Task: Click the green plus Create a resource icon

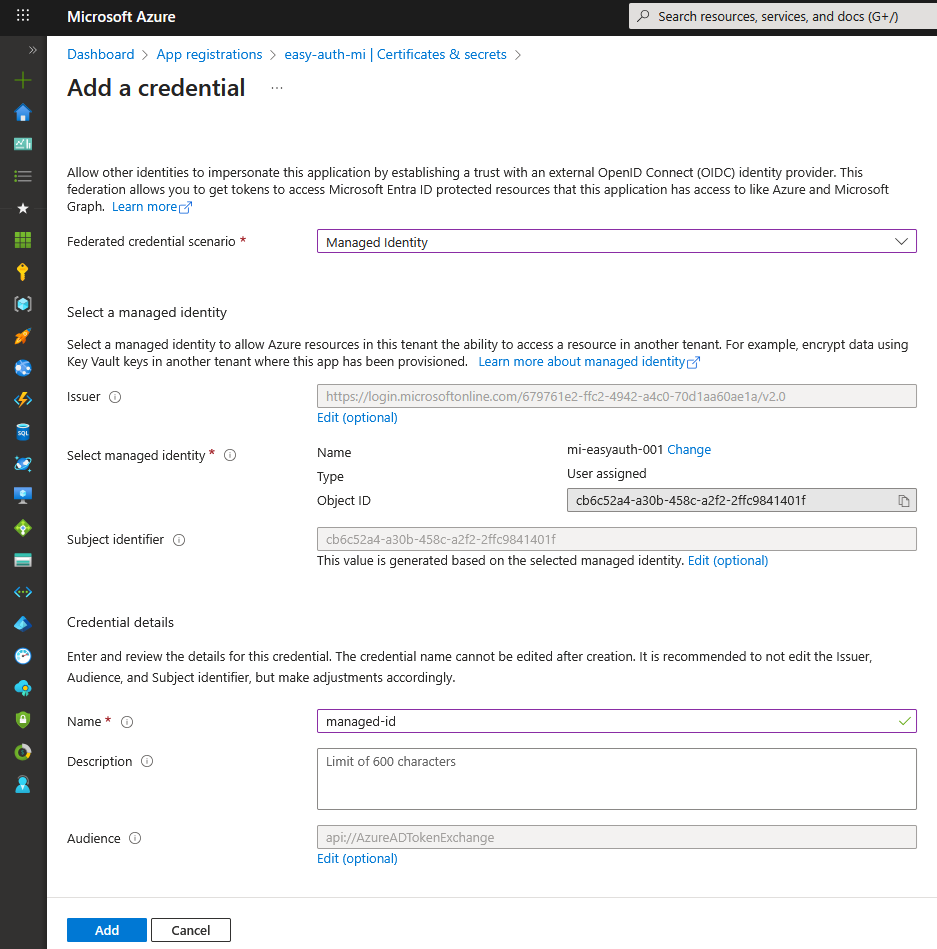Action: click(x=23, y=80)
